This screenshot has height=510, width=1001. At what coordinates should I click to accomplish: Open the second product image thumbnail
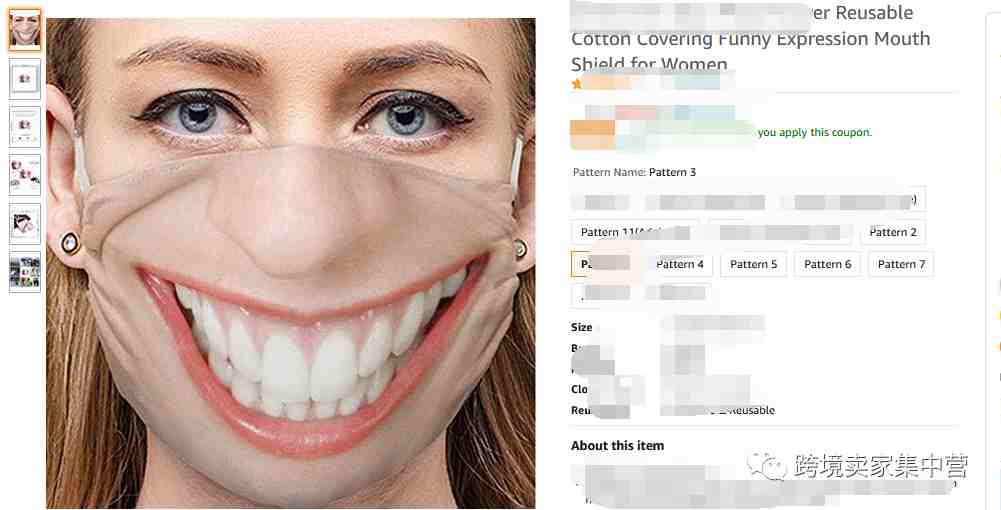pyautogui.click(x=25, y=79)
